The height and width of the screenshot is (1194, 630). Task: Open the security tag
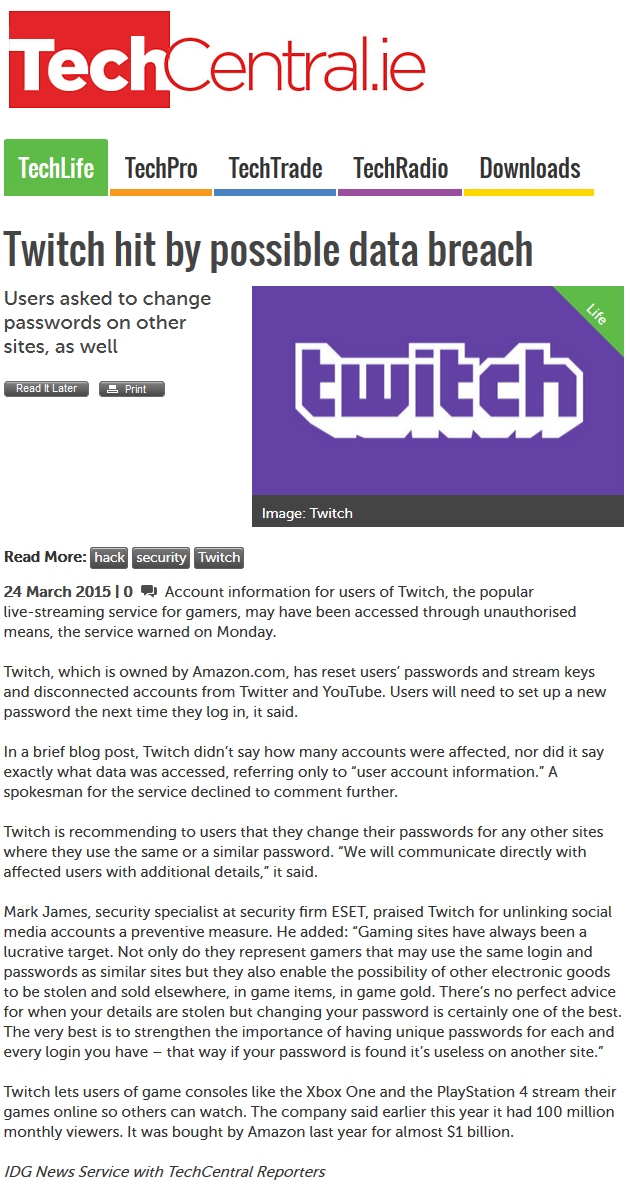(x=161, y=558)
